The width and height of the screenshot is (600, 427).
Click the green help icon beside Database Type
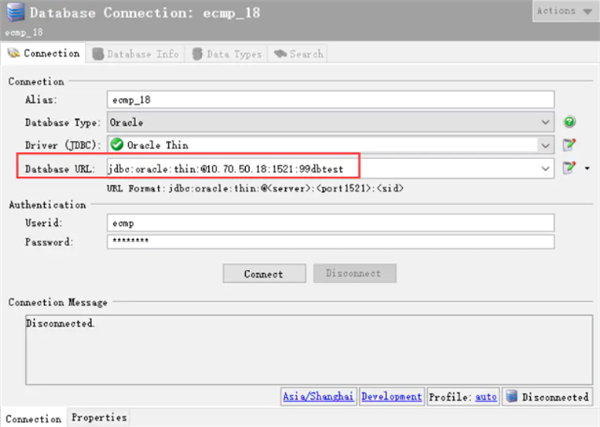click(570, 122)
